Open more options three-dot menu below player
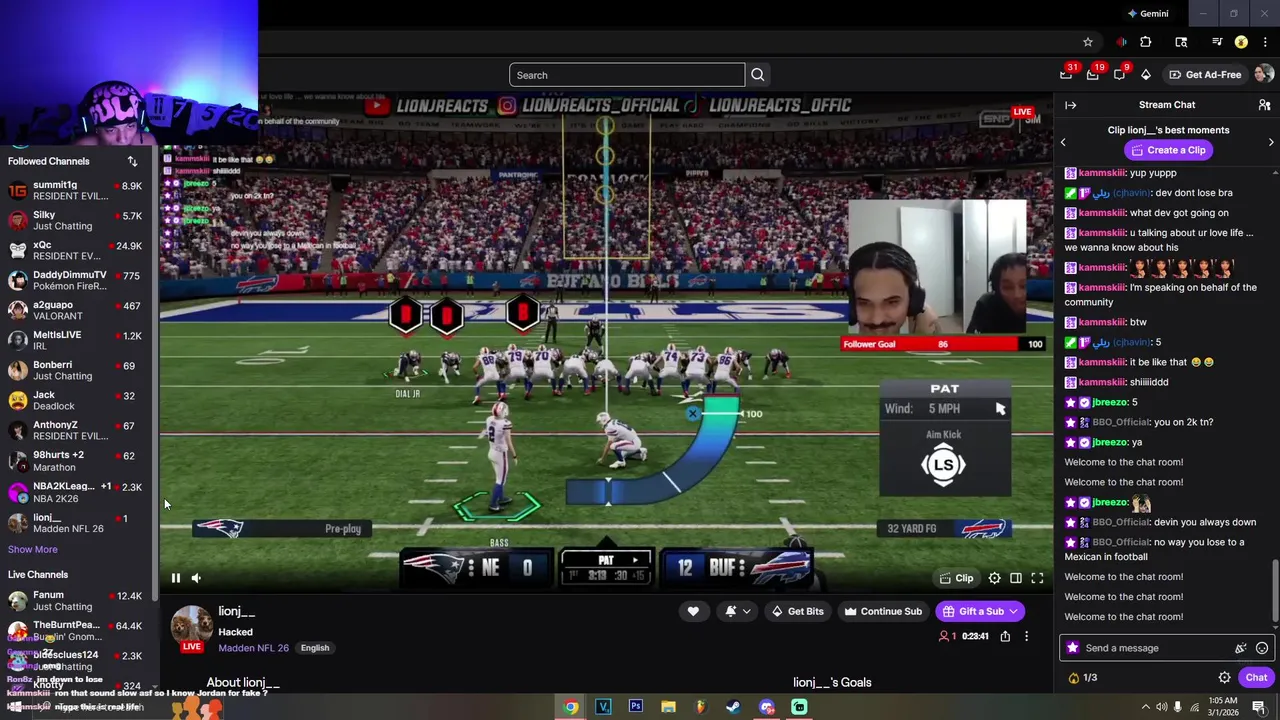Image resolution: width=1280 pixels, height=720 pixels. [1026, 636]
